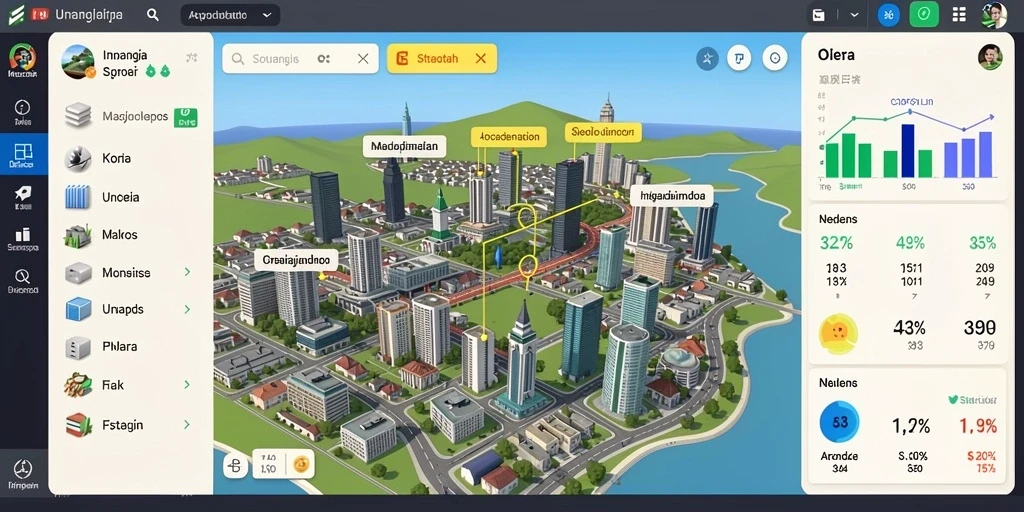Click the 390 value in Nedens card

click(979, 327)
